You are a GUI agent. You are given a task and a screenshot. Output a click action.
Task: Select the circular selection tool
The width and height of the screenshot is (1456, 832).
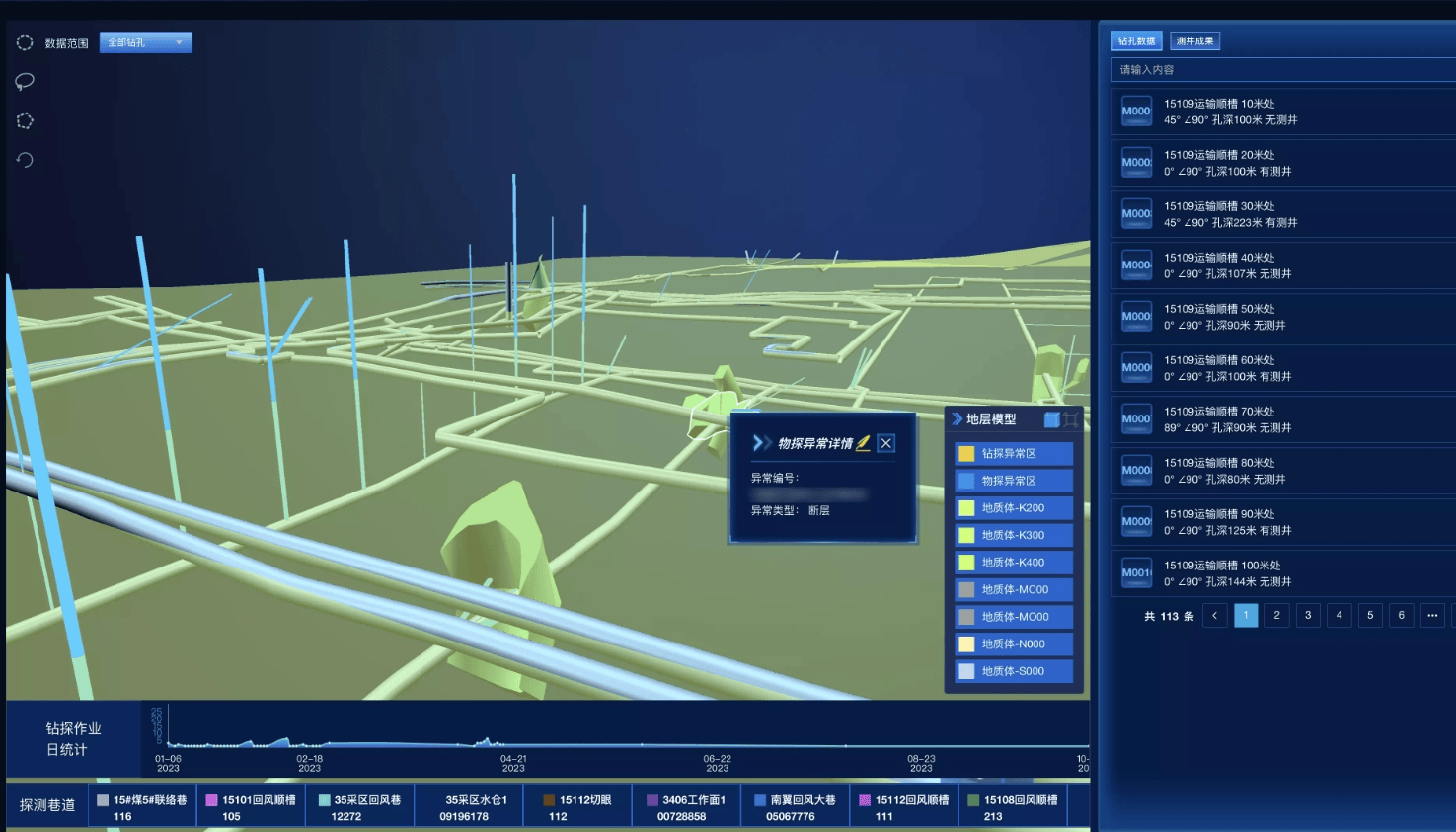coord(25,42)
